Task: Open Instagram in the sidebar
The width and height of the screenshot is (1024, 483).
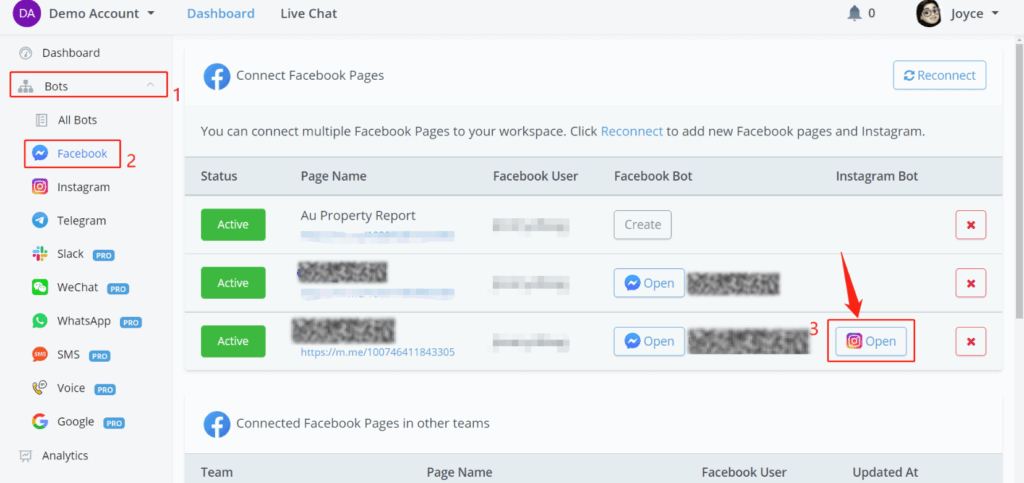Action: [83, 187]
